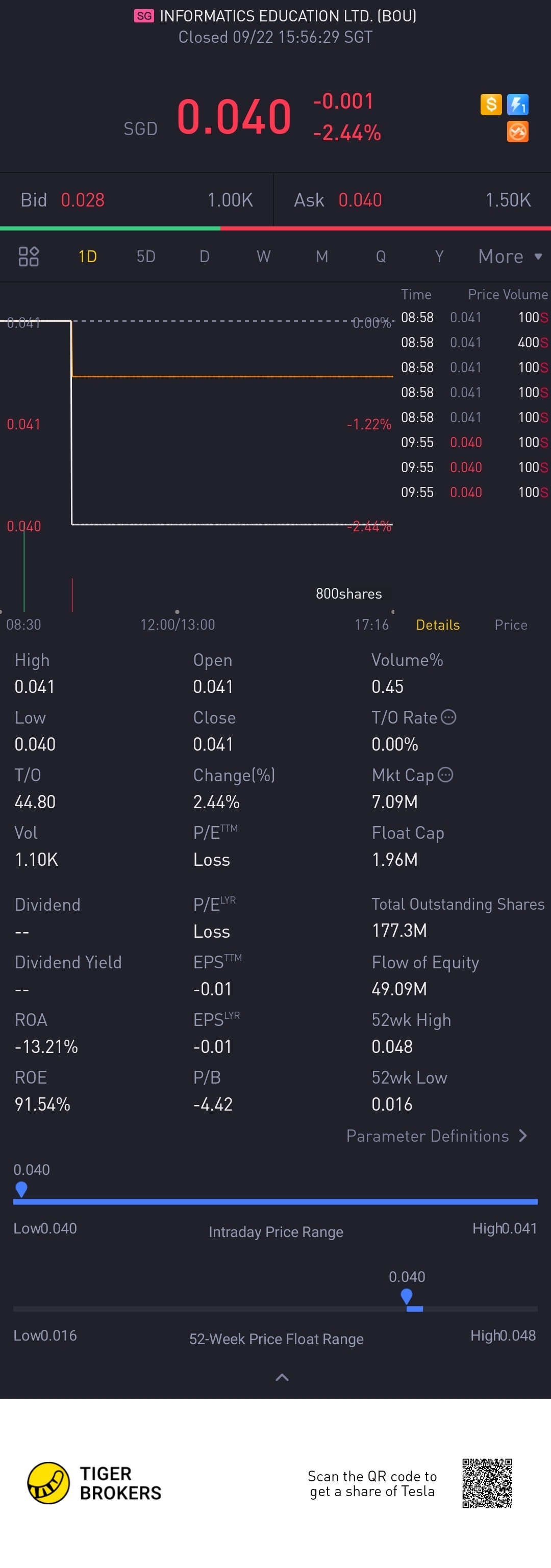The height and width of the screenshot is (1568, 551).
Task: Tap the Ask price 0.040 quote
Action: (360, 200)
